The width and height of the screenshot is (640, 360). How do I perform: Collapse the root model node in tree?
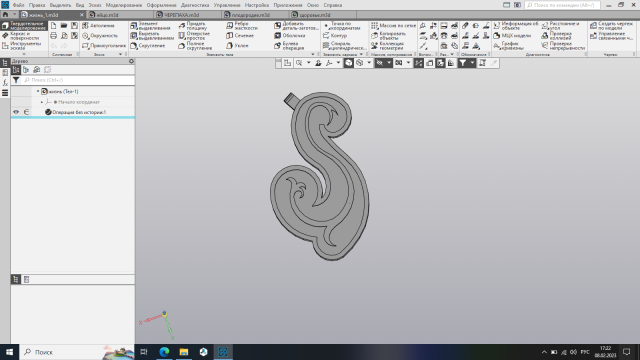coord(38,91)
